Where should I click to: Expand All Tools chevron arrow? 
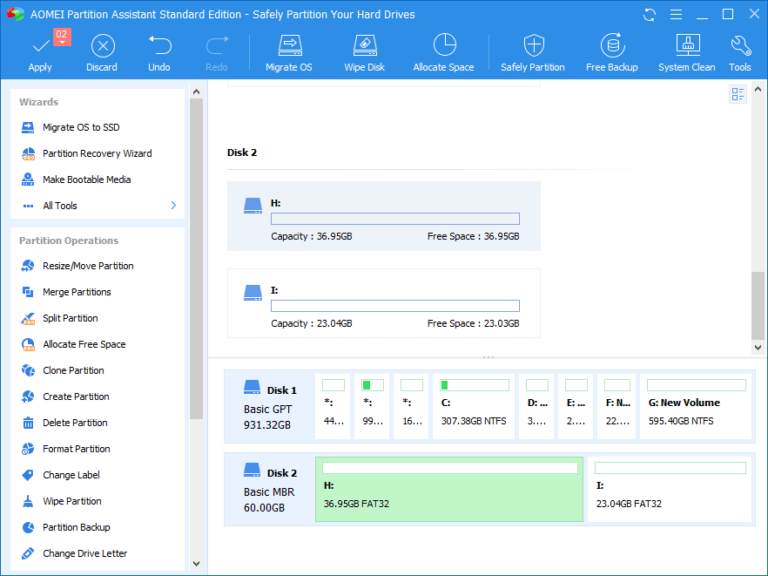point(173,205)
